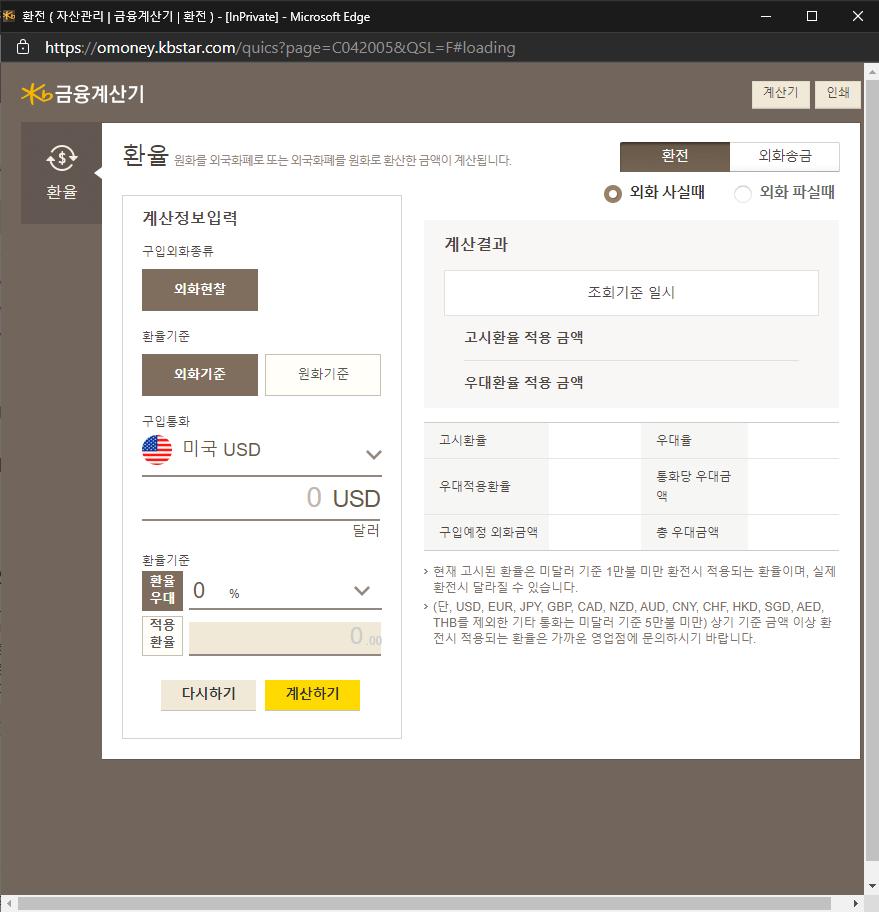Viewport: 879px width, 912px height.
Task: Click the scroll down arrow
Action: (872, 886)
